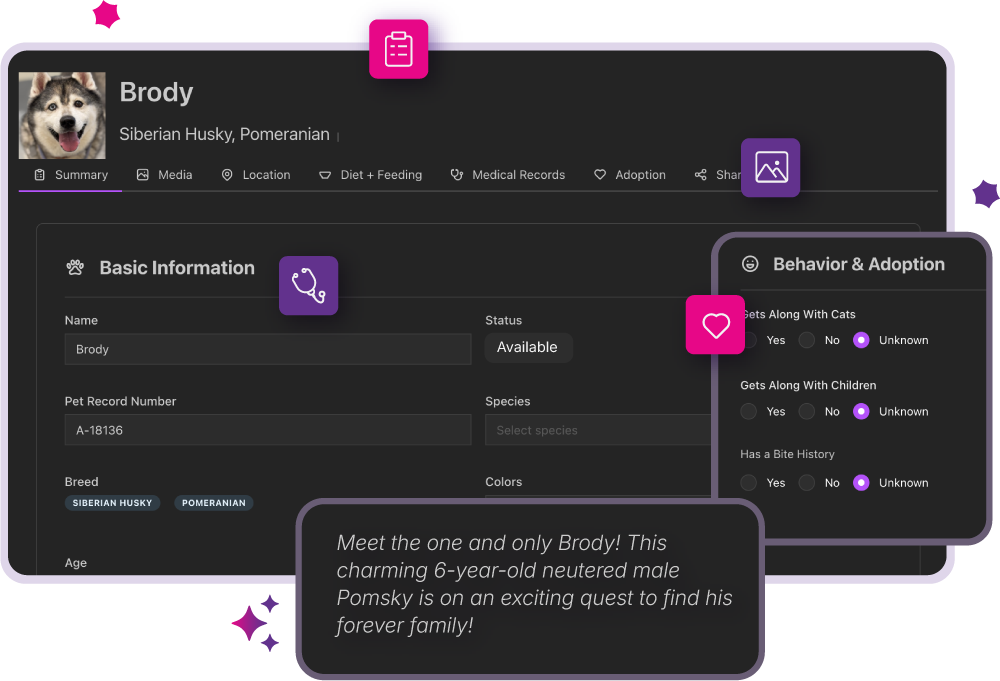Click the smiley icon beside Behavior & Adoption
The height and width of the screenshot is (681, 1000).
(x=750, y=263)
